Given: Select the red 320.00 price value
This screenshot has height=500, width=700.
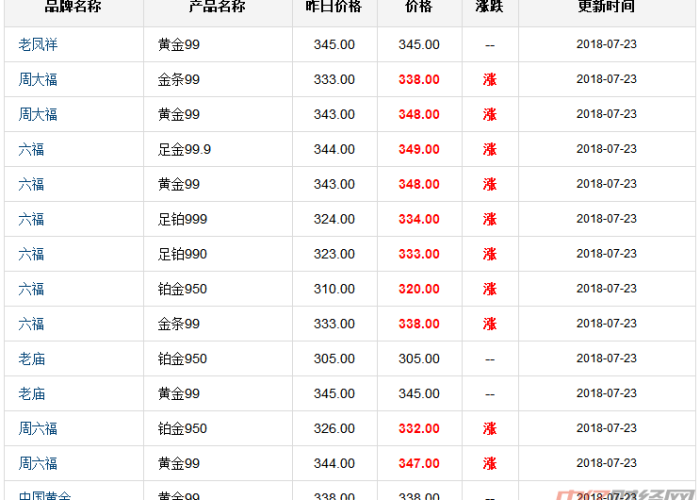Looking at the screenshot, I should tap(419, 289).
